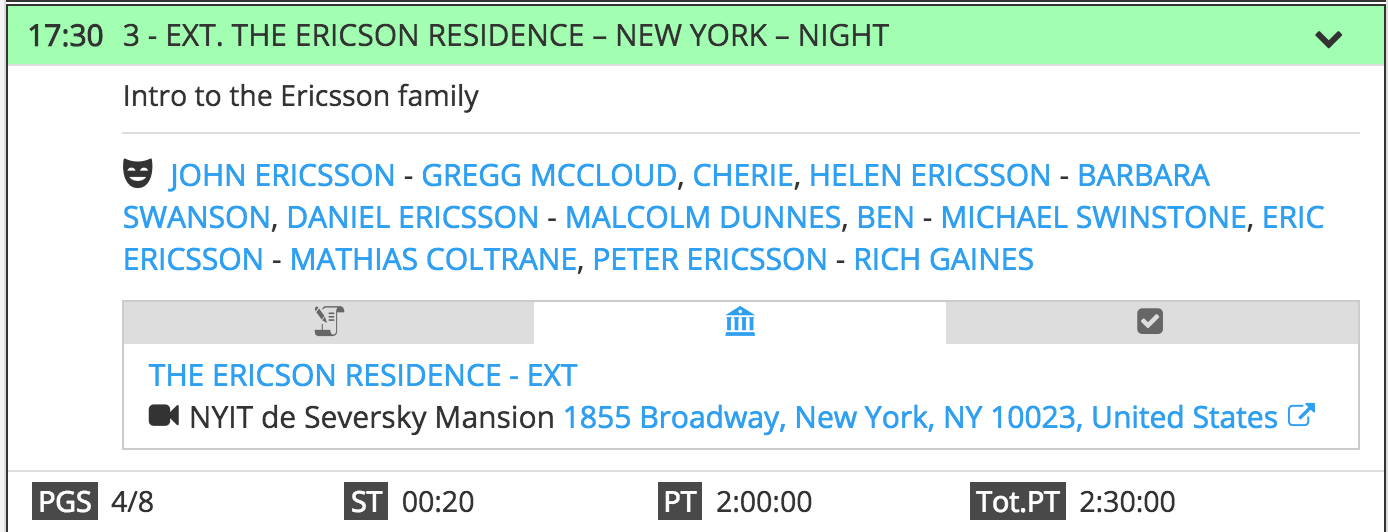Open MALCOLM DUNNES actor link
The width and height of the screenshot is (1388, 532).
click(703, 218)
